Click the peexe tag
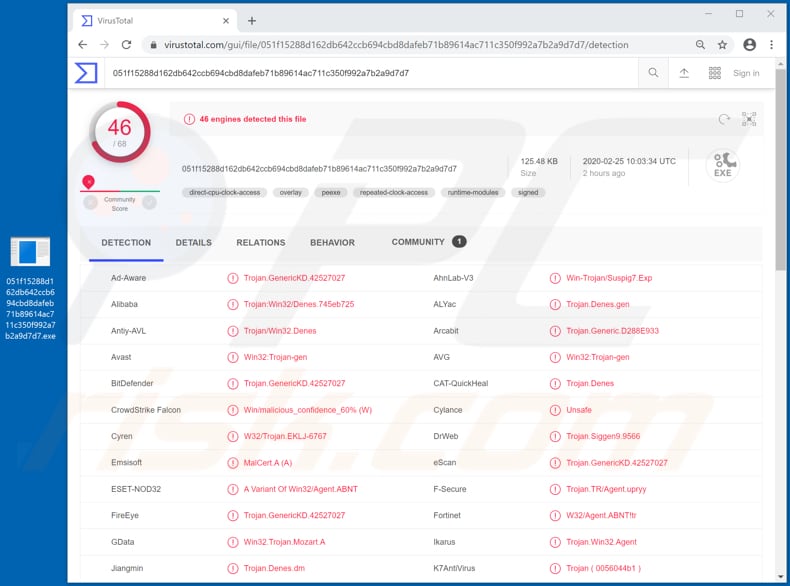Screen dimensions: 790x586 point(331,192)
